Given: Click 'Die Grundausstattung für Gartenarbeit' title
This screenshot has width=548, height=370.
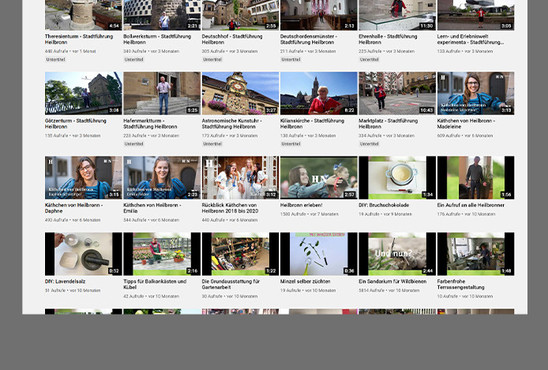Looking at the screenshot, I should (231, 284).
